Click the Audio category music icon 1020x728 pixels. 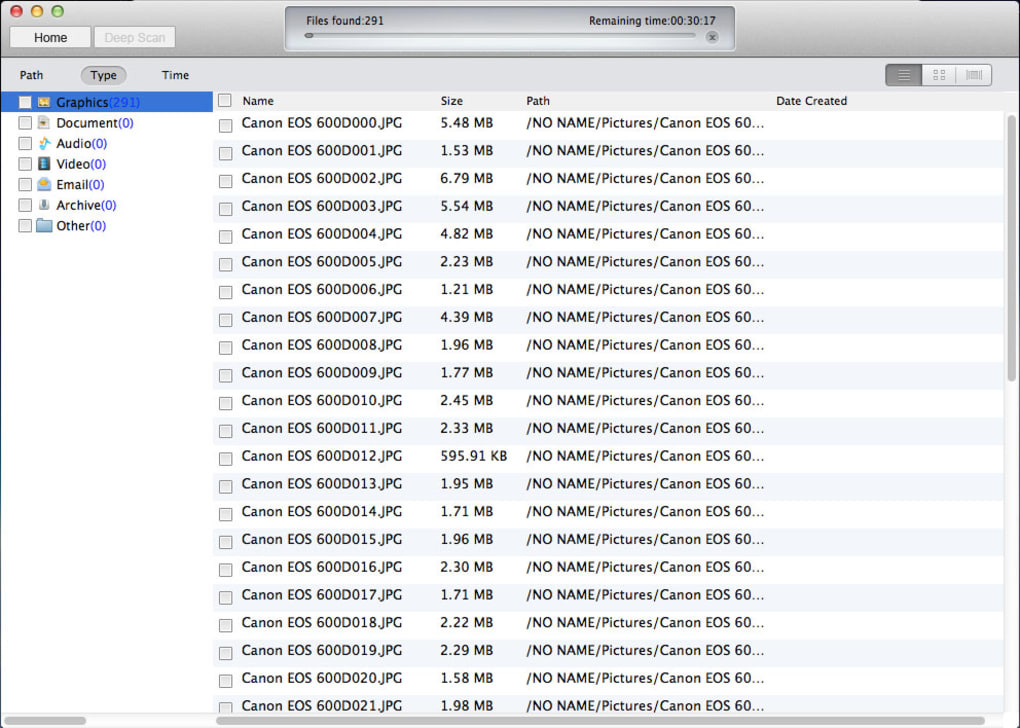pyautogui.click(x=44, y=143)
